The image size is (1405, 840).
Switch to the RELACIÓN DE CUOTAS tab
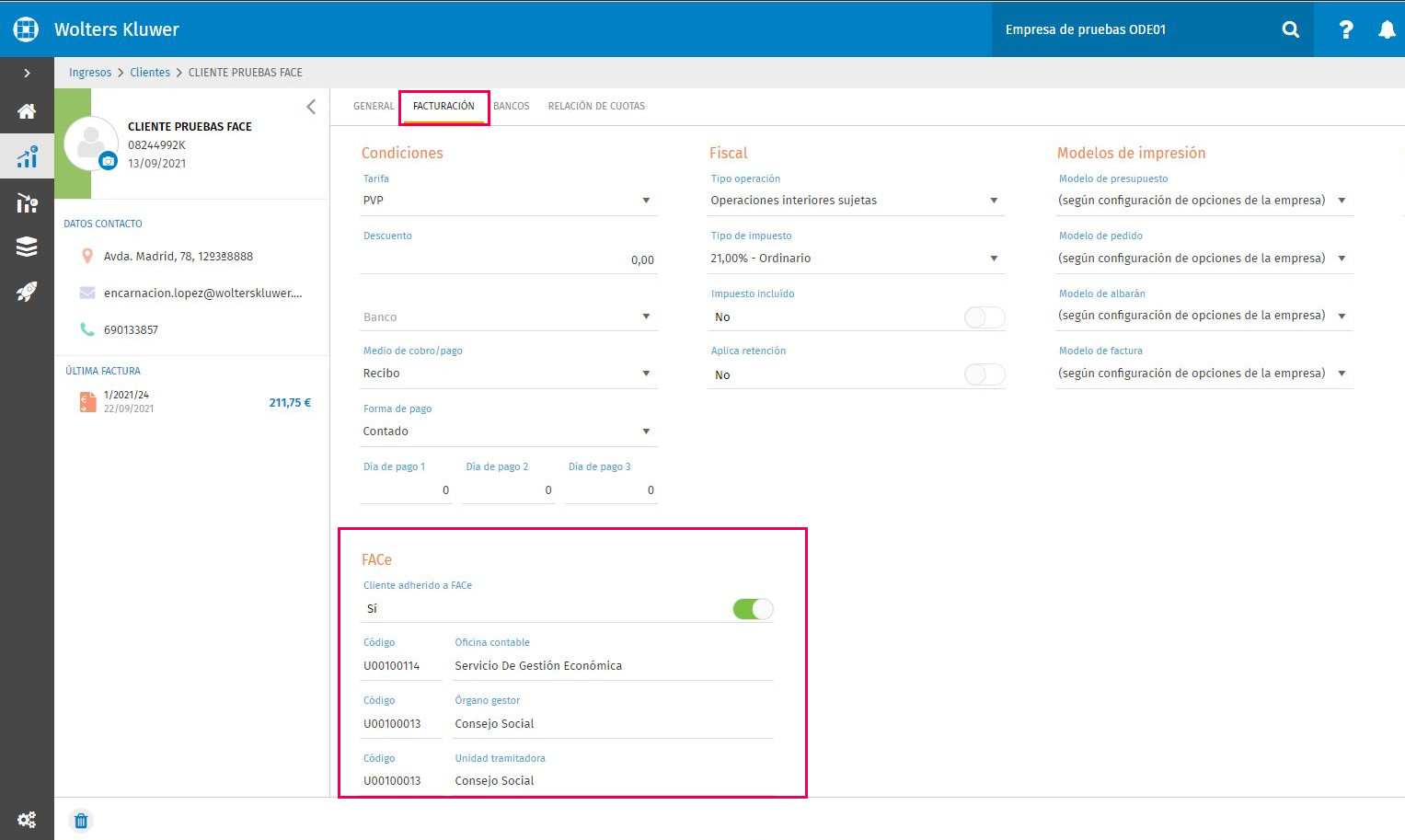pyautogui.click(x=596, y=106)
